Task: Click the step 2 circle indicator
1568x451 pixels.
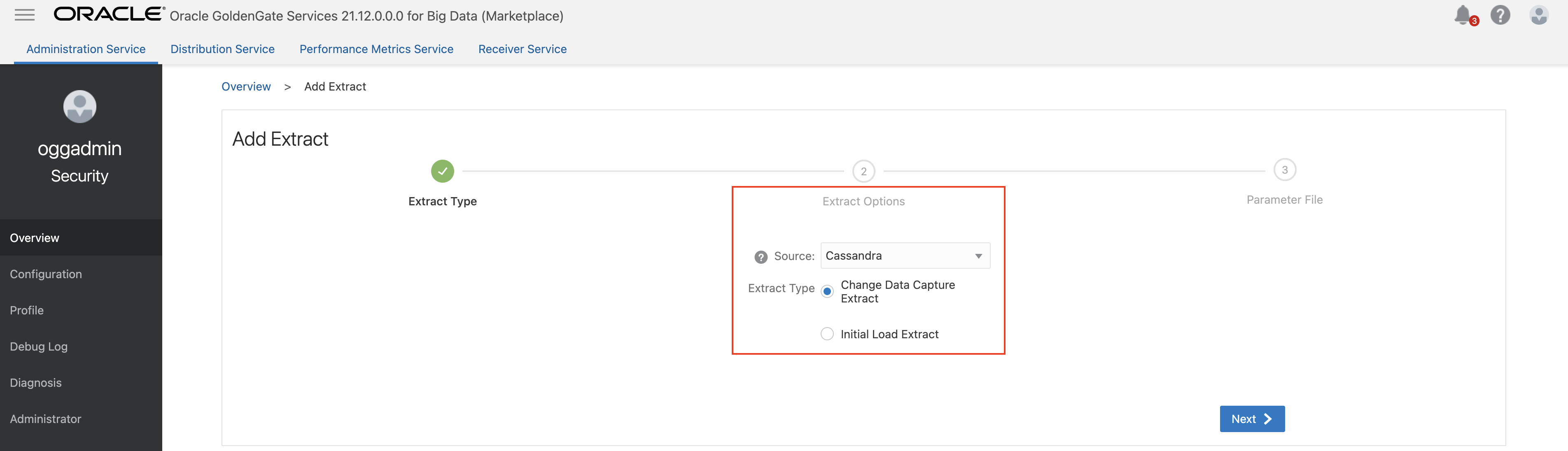Action: pos(863,171)
